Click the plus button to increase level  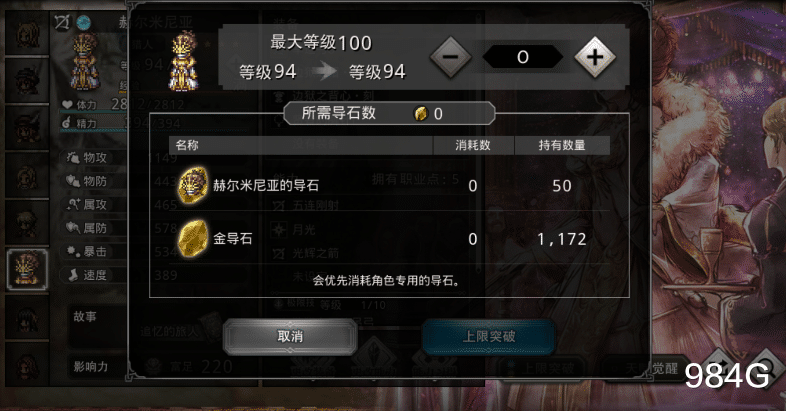click(595, 57)
